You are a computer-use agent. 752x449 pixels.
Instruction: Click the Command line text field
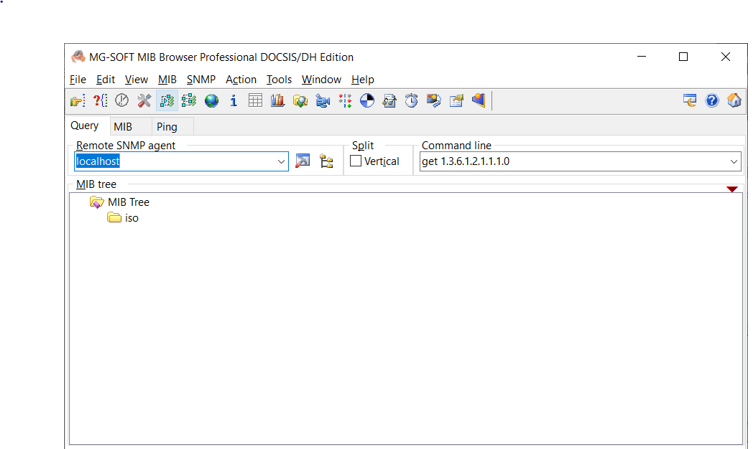[570, 162]
